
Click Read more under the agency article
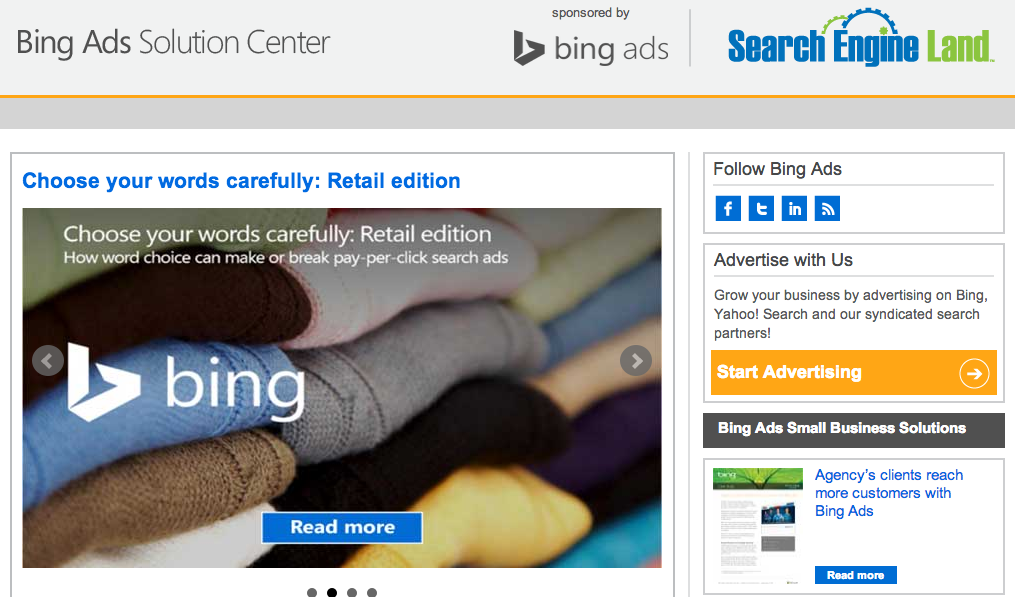856,575
